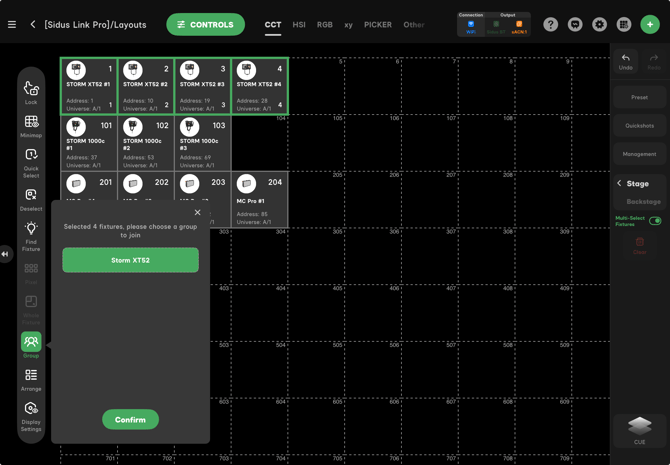The image size is (670, 465).
Task: Expand the left sidebar double-arrow handle
Action: (5, 254)
